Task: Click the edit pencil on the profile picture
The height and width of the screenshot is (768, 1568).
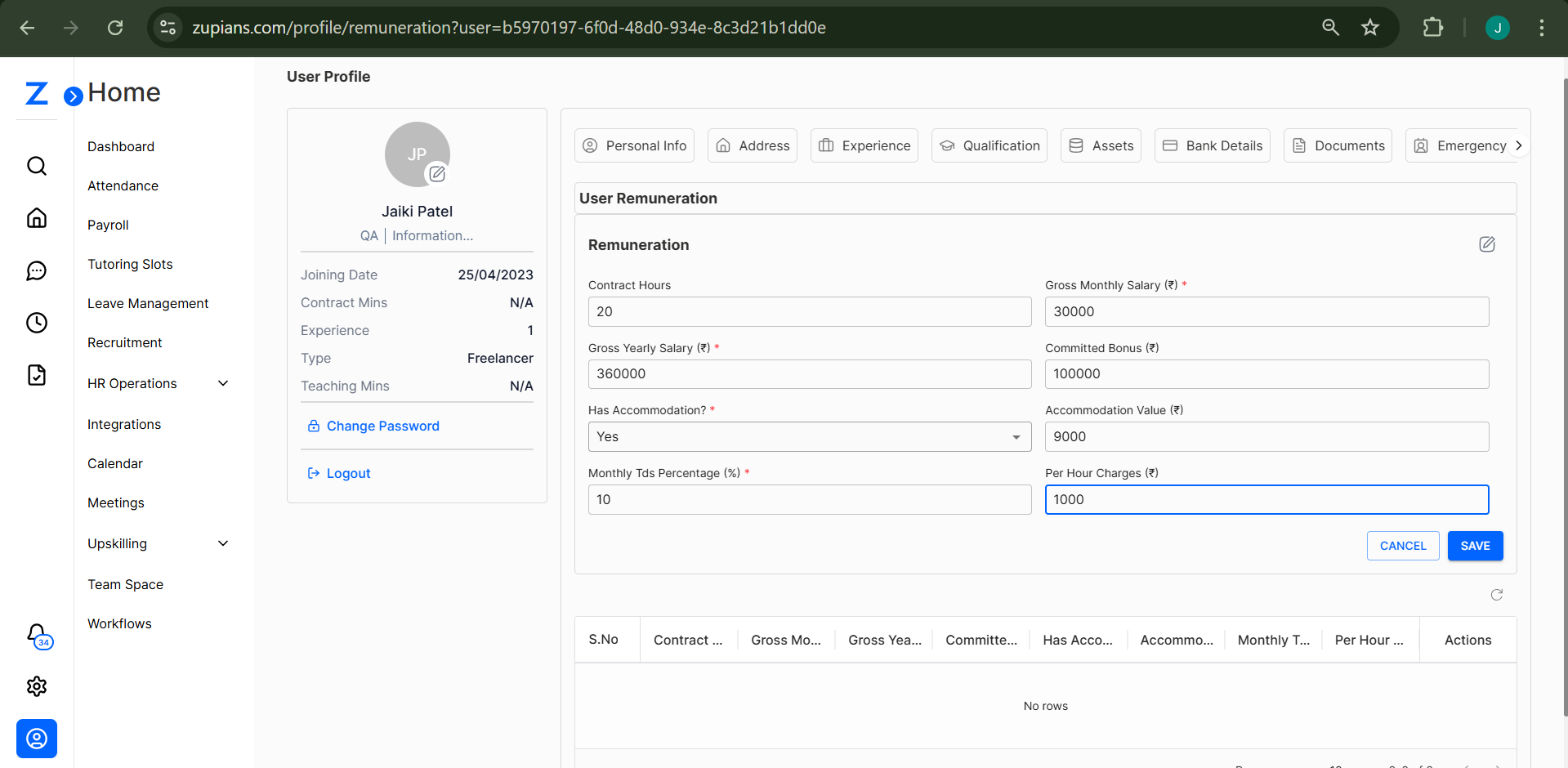Action: pos(437,174)
